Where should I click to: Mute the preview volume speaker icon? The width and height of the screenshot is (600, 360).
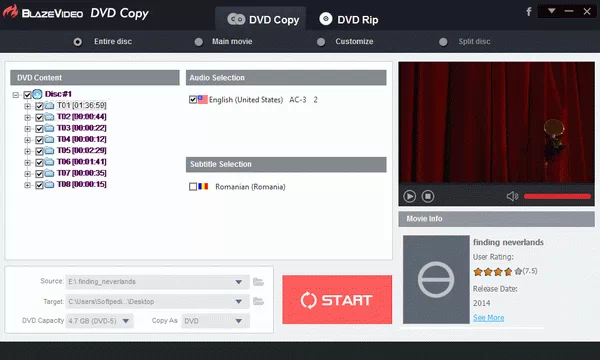512,196
